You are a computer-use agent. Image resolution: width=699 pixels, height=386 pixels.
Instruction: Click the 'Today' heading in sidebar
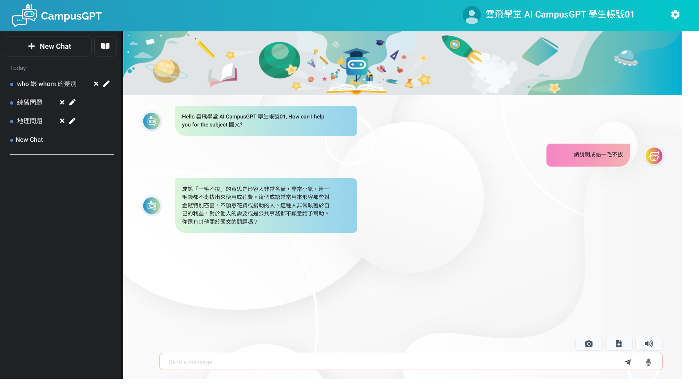pos(18,68)
